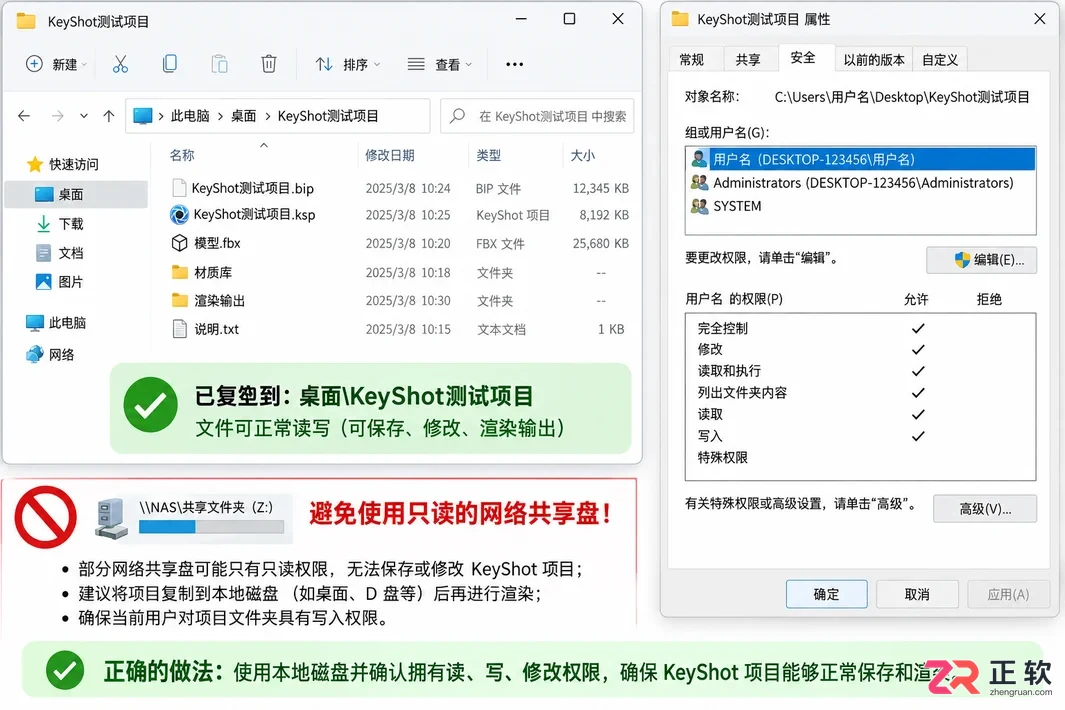The image size is (1065, 710).
Task: Click the 桌面 breadcrumb in address bar
Action: (243, 116)
